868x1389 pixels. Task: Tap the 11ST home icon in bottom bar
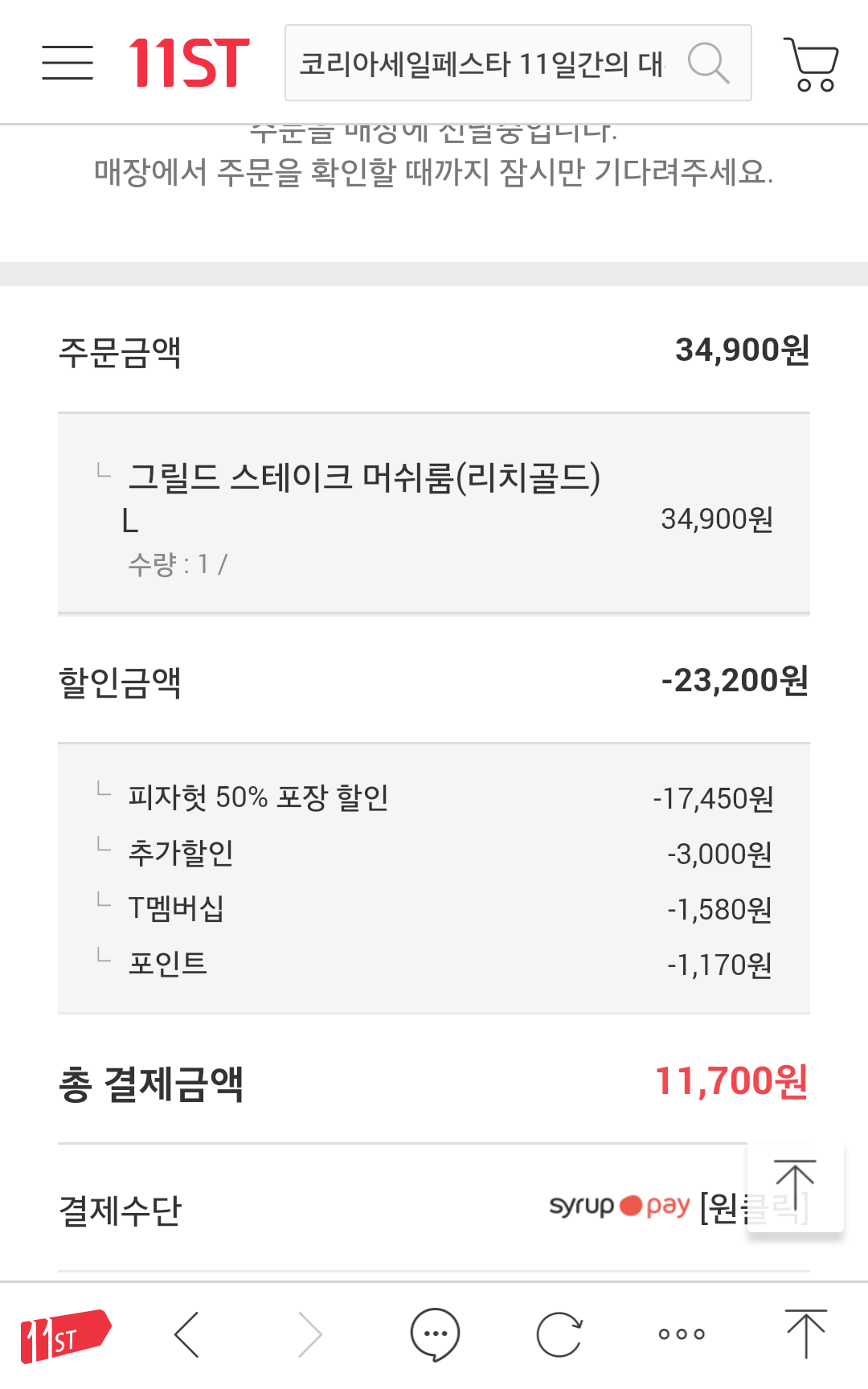65,1335
